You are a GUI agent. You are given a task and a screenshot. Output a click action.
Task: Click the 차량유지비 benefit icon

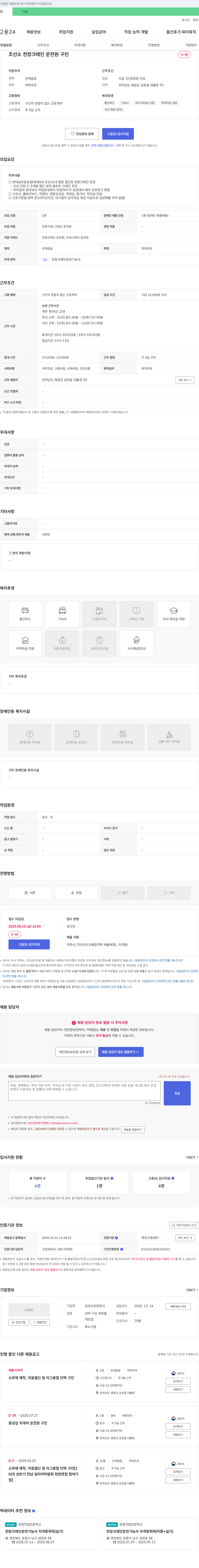pos(99,614)
